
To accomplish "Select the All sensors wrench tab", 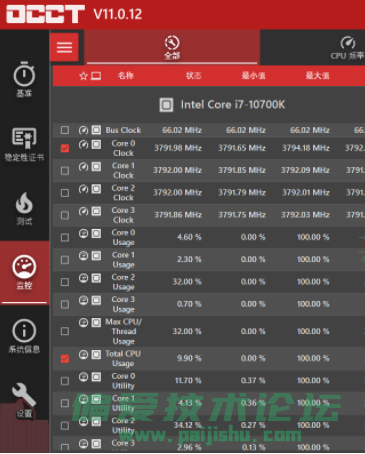I will click(x=172, y=47).
